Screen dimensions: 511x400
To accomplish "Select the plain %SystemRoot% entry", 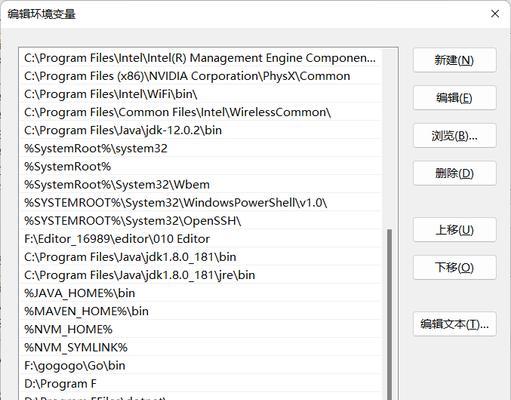I will point(200,166).
